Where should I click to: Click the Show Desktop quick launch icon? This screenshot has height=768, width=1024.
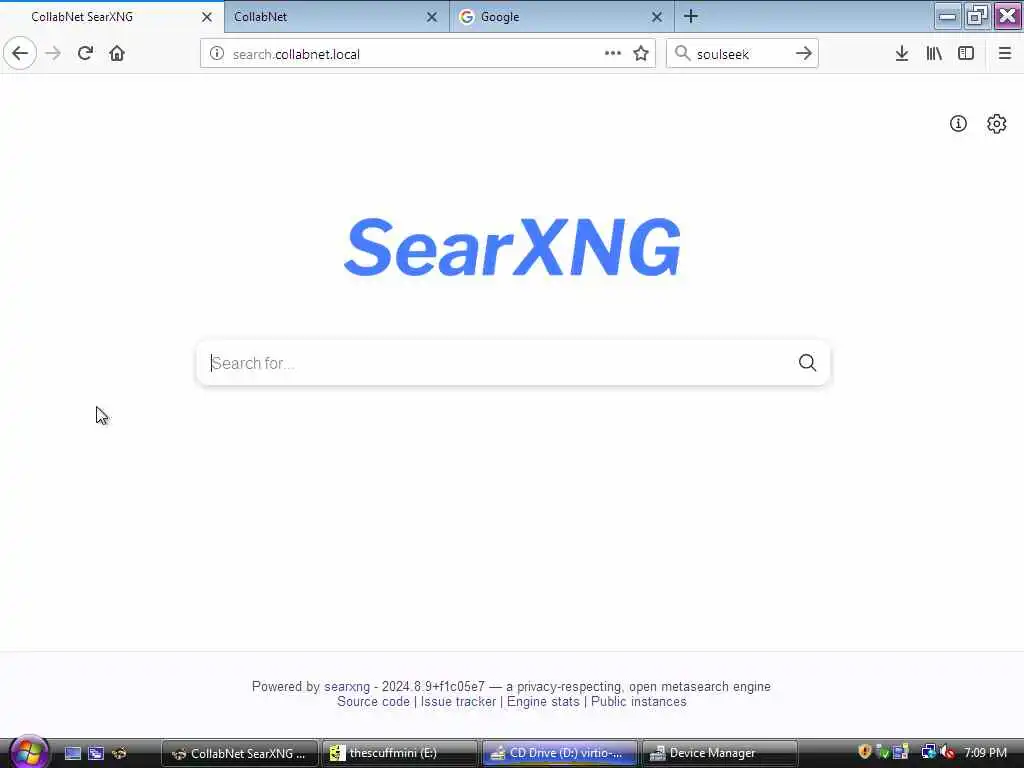tap(72, 753)
